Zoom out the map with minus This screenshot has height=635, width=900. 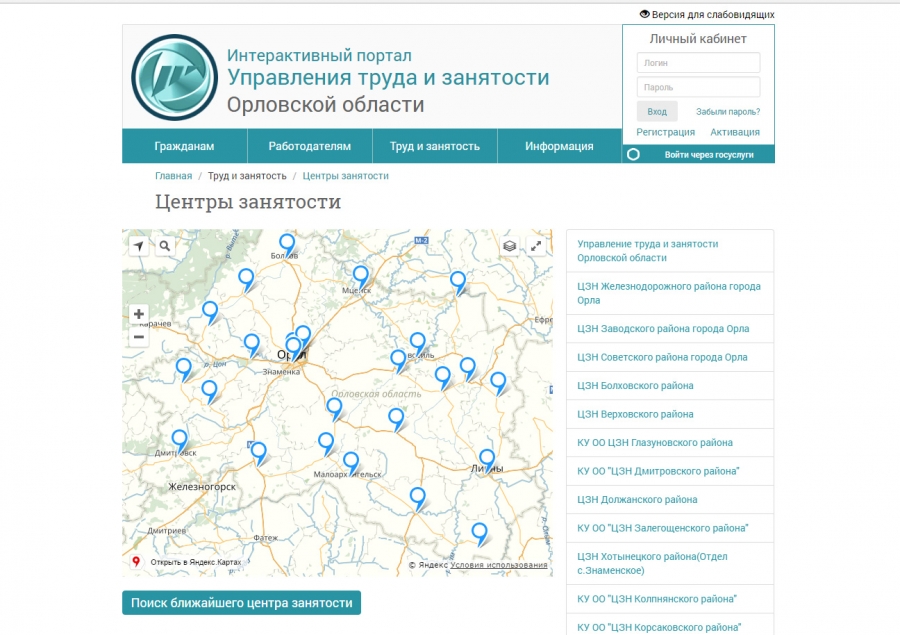click(139, 337)
